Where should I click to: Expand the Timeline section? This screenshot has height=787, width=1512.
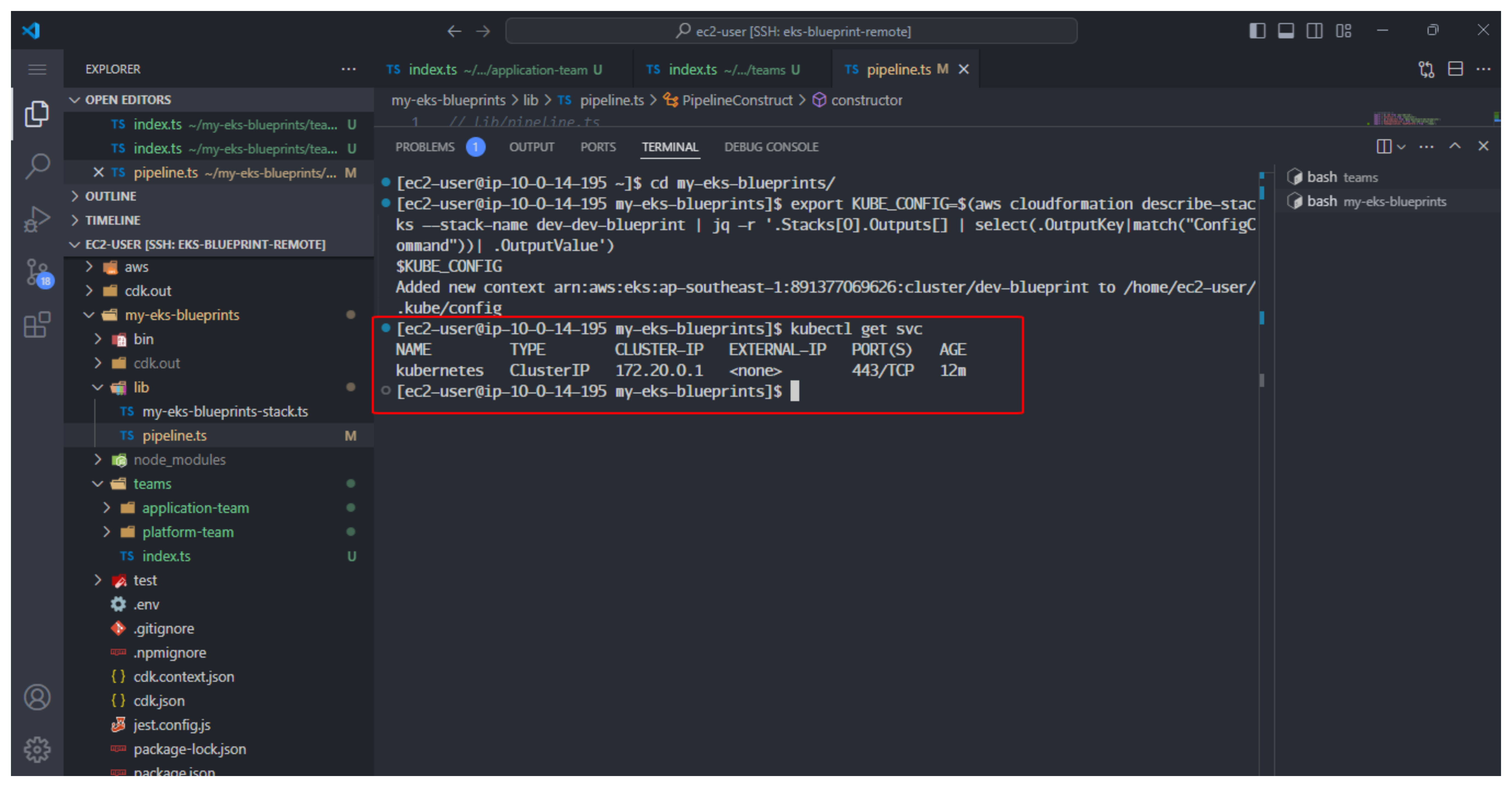[x=218, y=220]
